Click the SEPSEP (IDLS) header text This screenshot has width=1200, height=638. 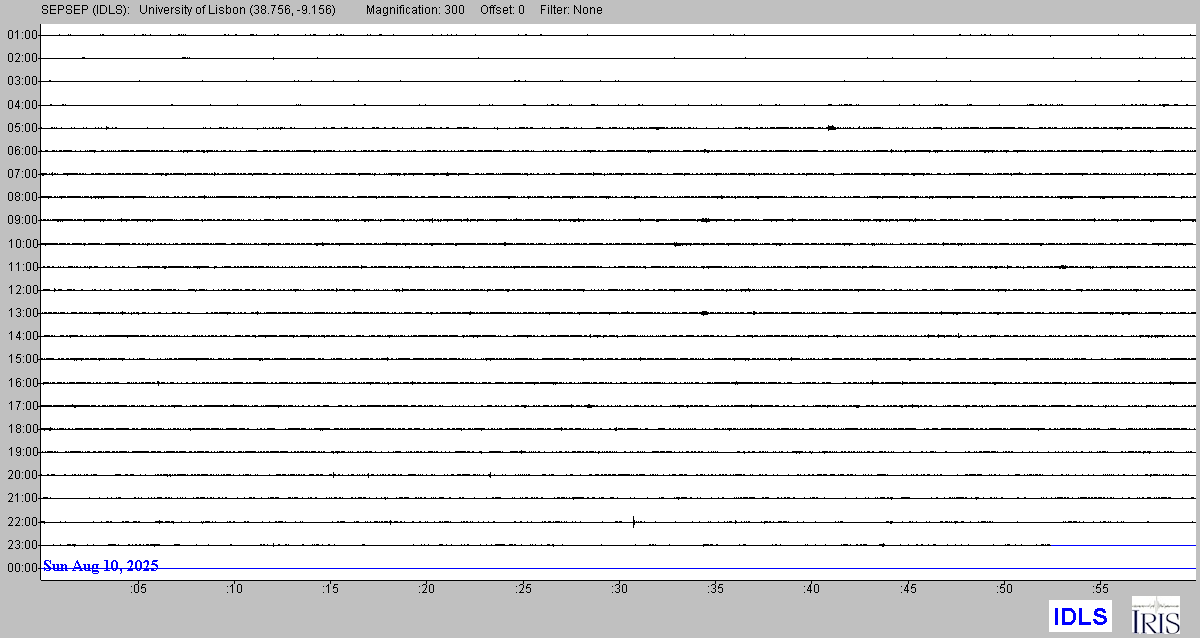coord(85,10)
